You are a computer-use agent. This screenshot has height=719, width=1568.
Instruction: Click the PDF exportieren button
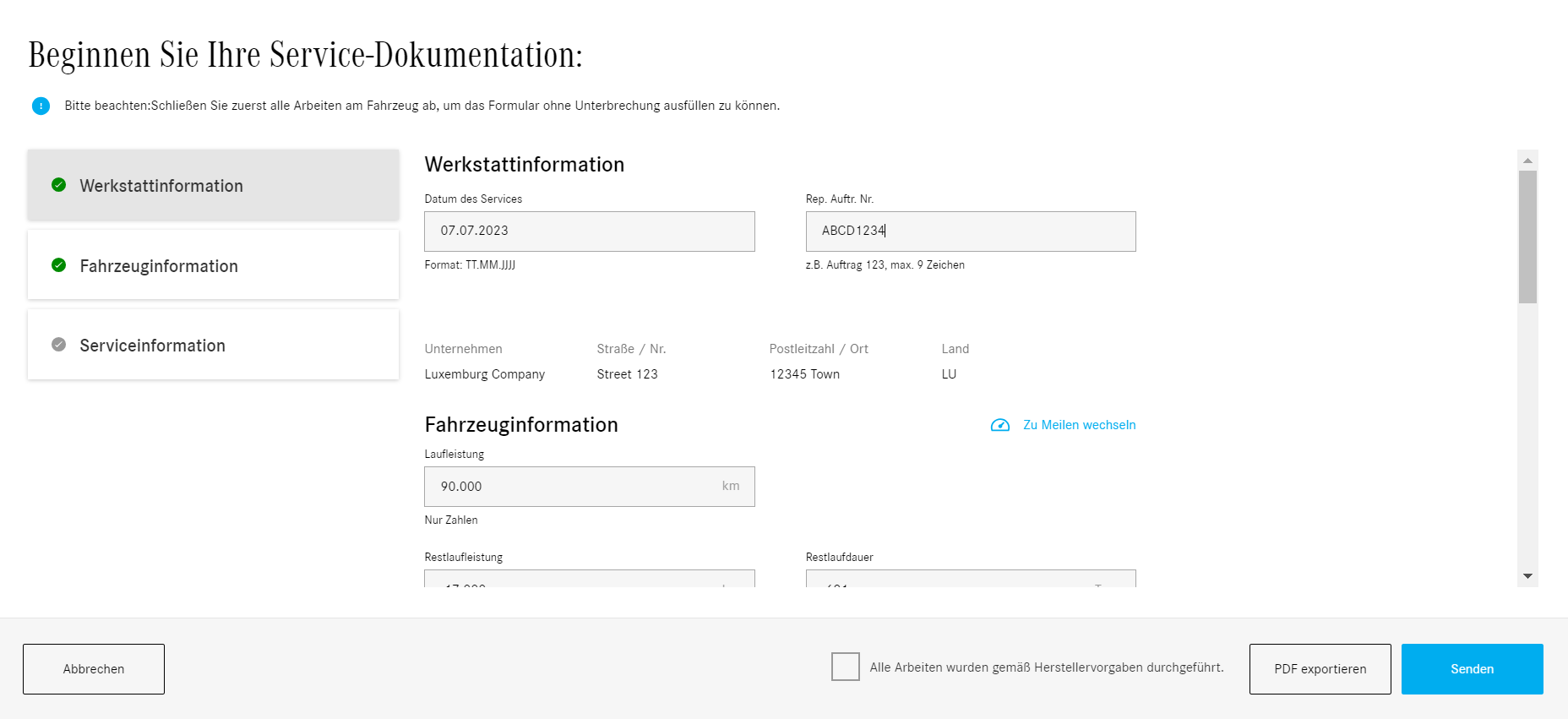(x=1320, y=669)
